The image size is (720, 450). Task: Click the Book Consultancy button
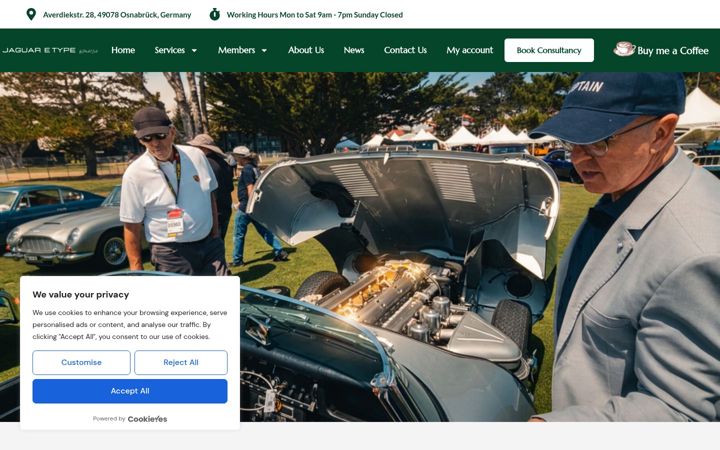click(x=549, y=50)
